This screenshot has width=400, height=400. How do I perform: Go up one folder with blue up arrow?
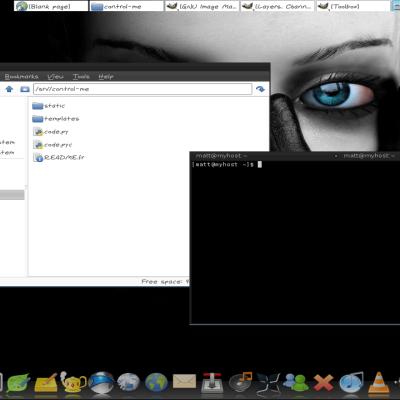pos(9,89)
